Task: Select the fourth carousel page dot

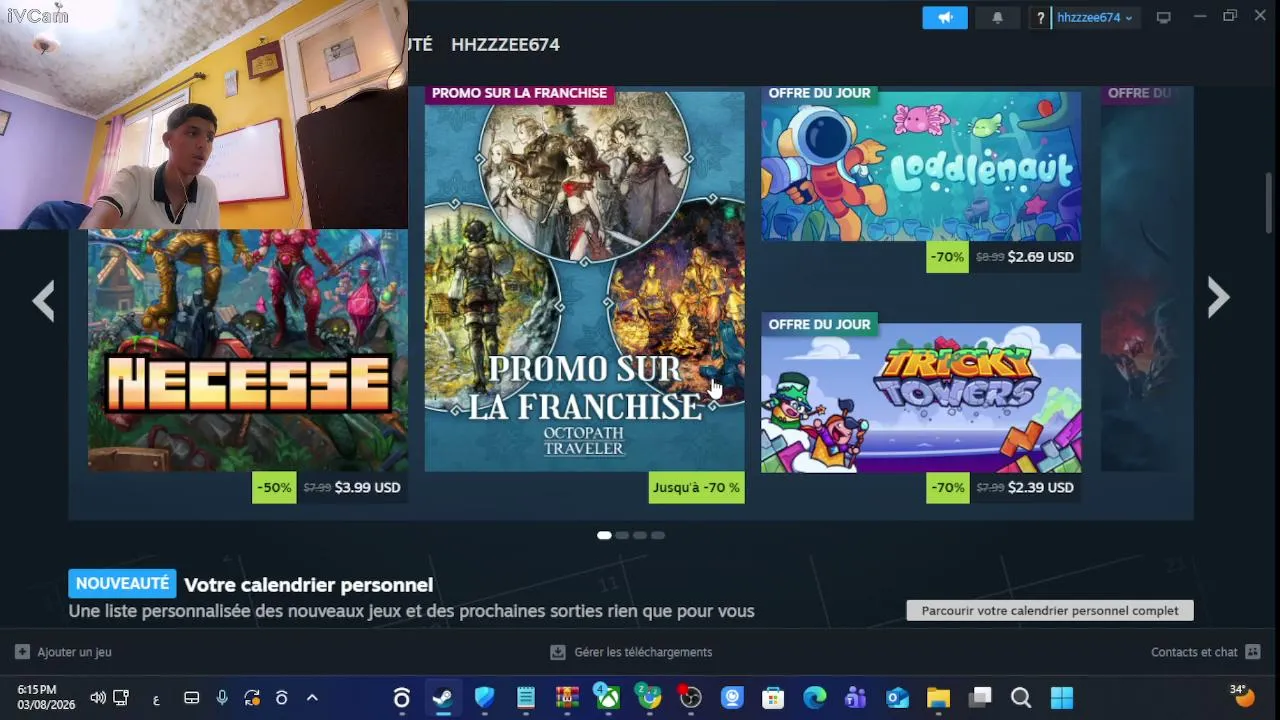Action: point(658,535)
